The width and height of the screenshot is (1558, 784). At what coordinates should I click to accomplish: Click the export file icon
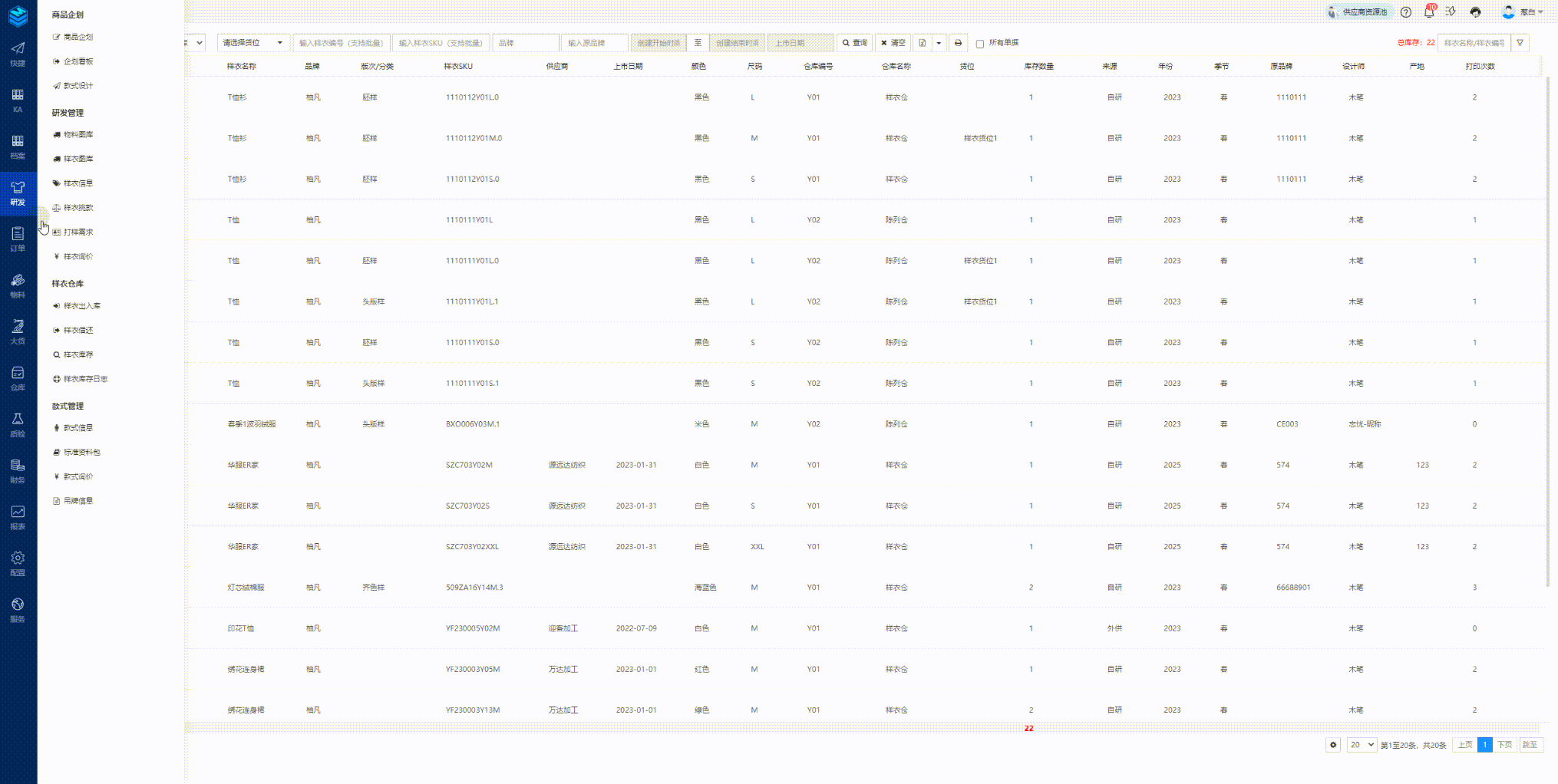click(x=923, y=43)
